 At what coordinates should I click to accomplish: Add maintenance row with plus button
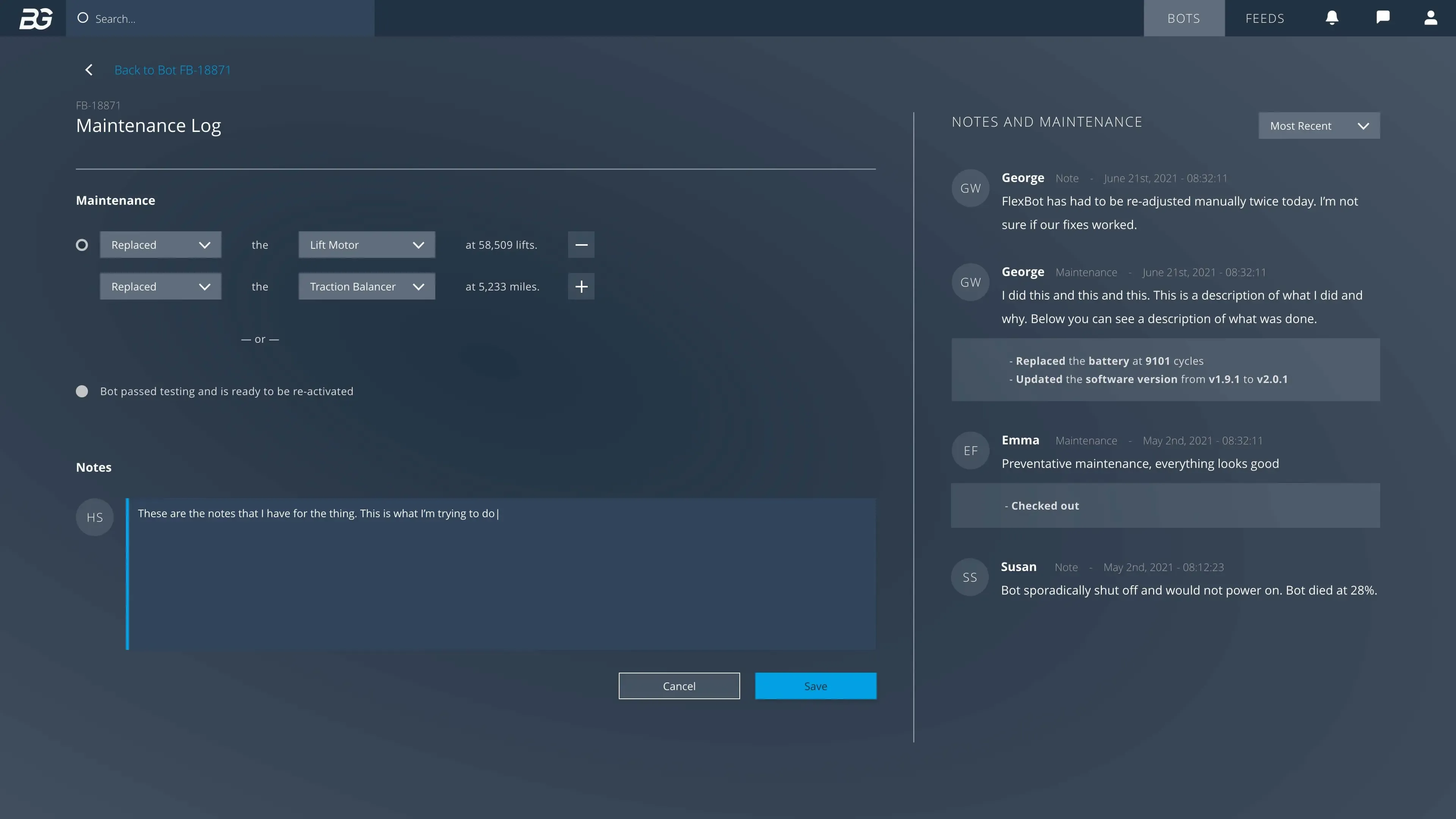(x=581, y=287)
